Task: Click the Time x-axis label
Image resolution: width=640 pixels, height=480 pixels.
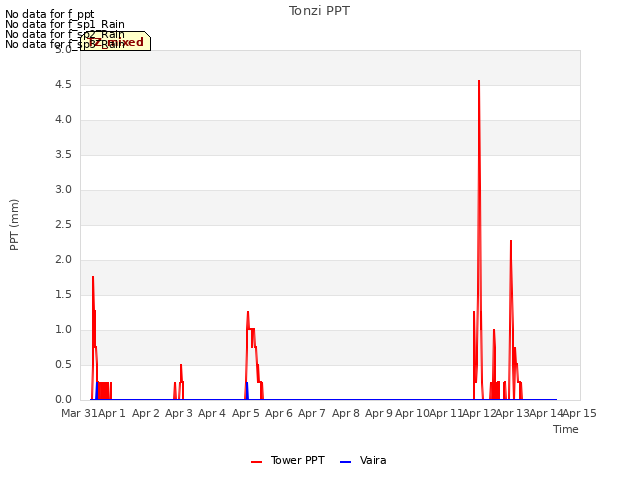Action: click(566, 429)
